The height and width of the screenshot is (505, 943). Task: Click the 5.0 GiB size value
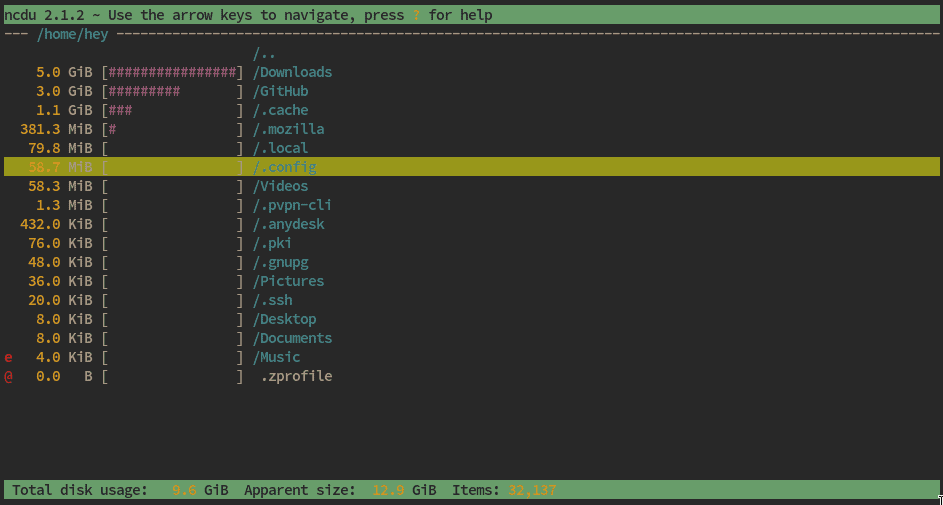click(x=64, y=73)
